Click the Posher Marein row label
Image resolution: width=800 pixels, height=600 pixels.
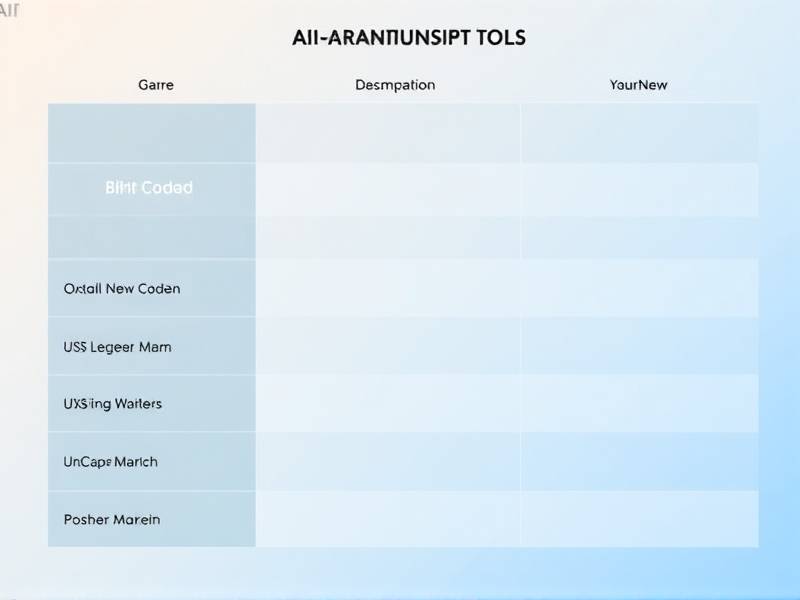click(x=112, y=520)
